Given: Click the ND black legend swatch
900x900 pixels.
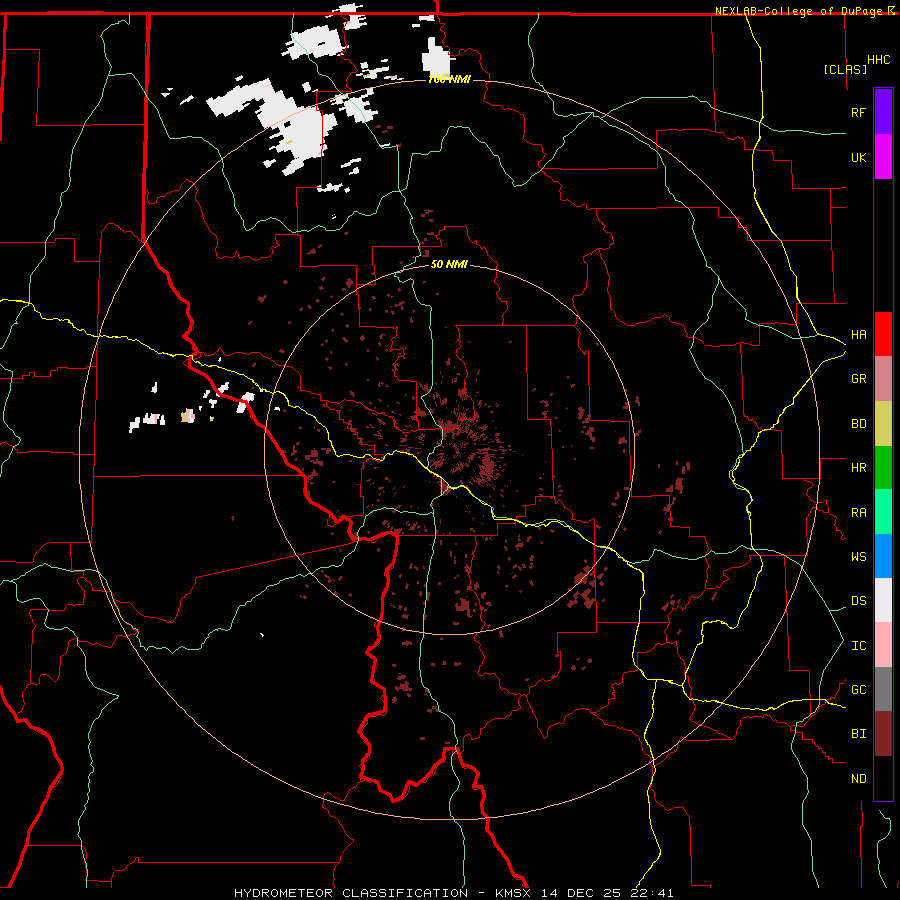Looking at the screenshot, I should pos(883,778).
